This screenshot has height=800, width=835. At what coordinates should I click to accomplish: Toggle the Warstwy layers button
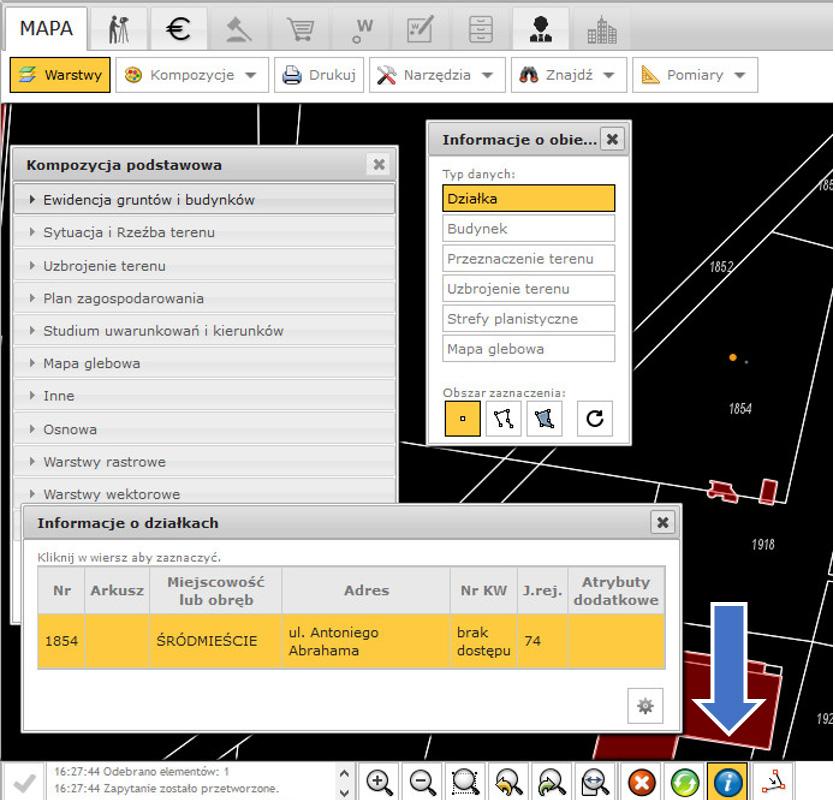coord(60,75)
